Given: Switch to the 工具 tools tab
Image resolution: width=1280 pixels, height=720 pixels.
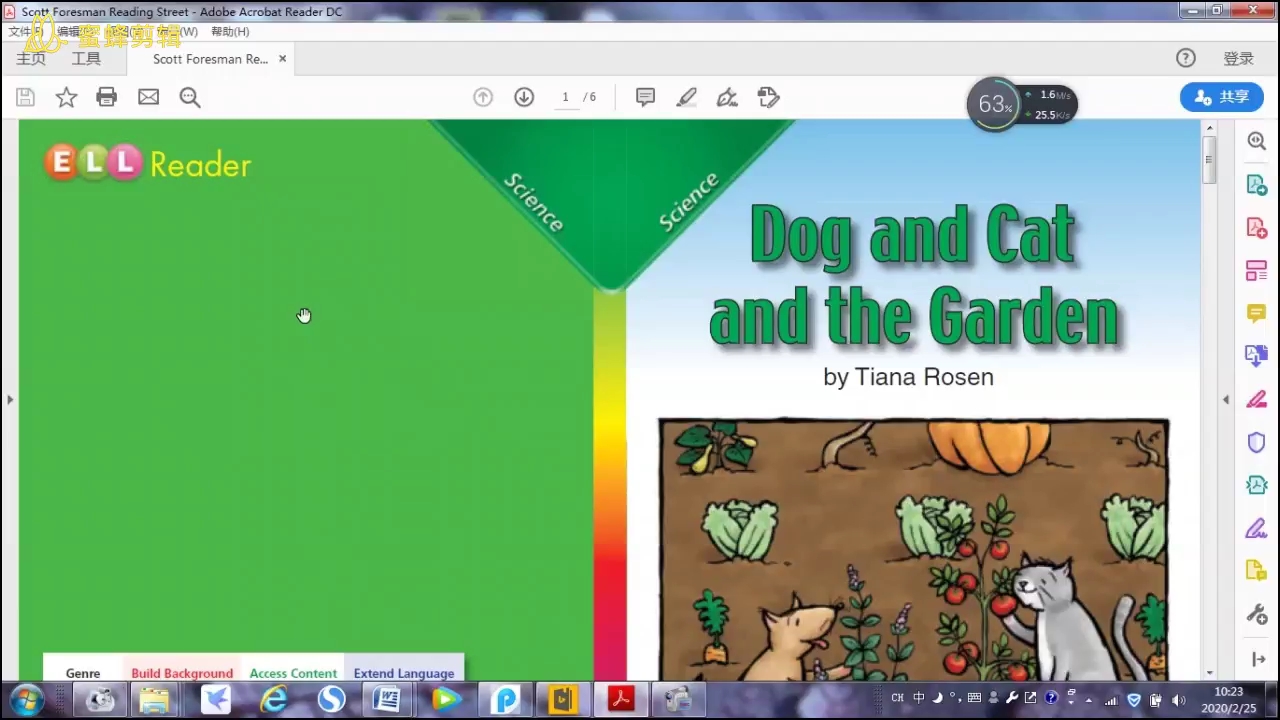Looking at the screenshot, I should pos(86,59).
